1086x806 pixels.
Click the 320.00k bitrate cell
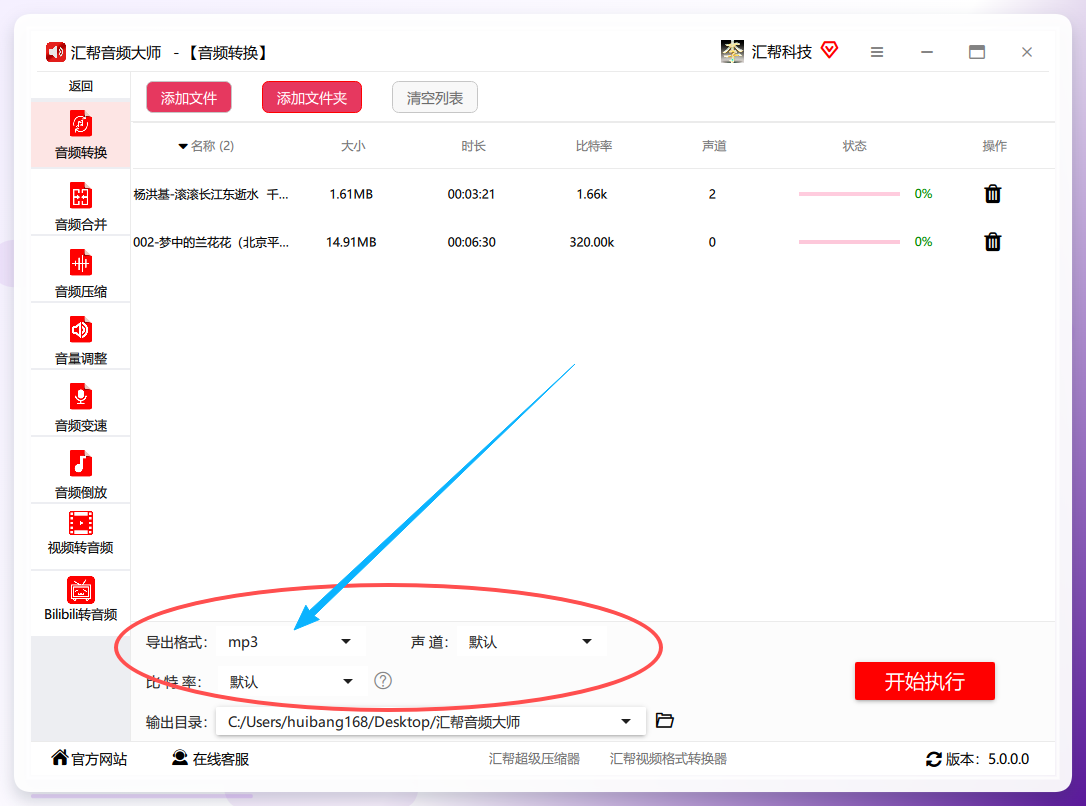(x=591, y=242)
